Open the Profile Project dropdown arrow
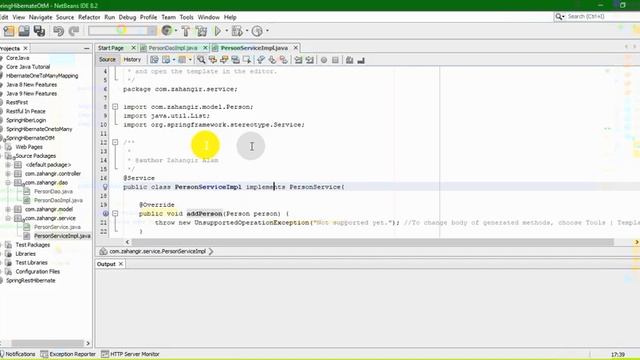This screenshot has height=360, width=640. point(267,31)
